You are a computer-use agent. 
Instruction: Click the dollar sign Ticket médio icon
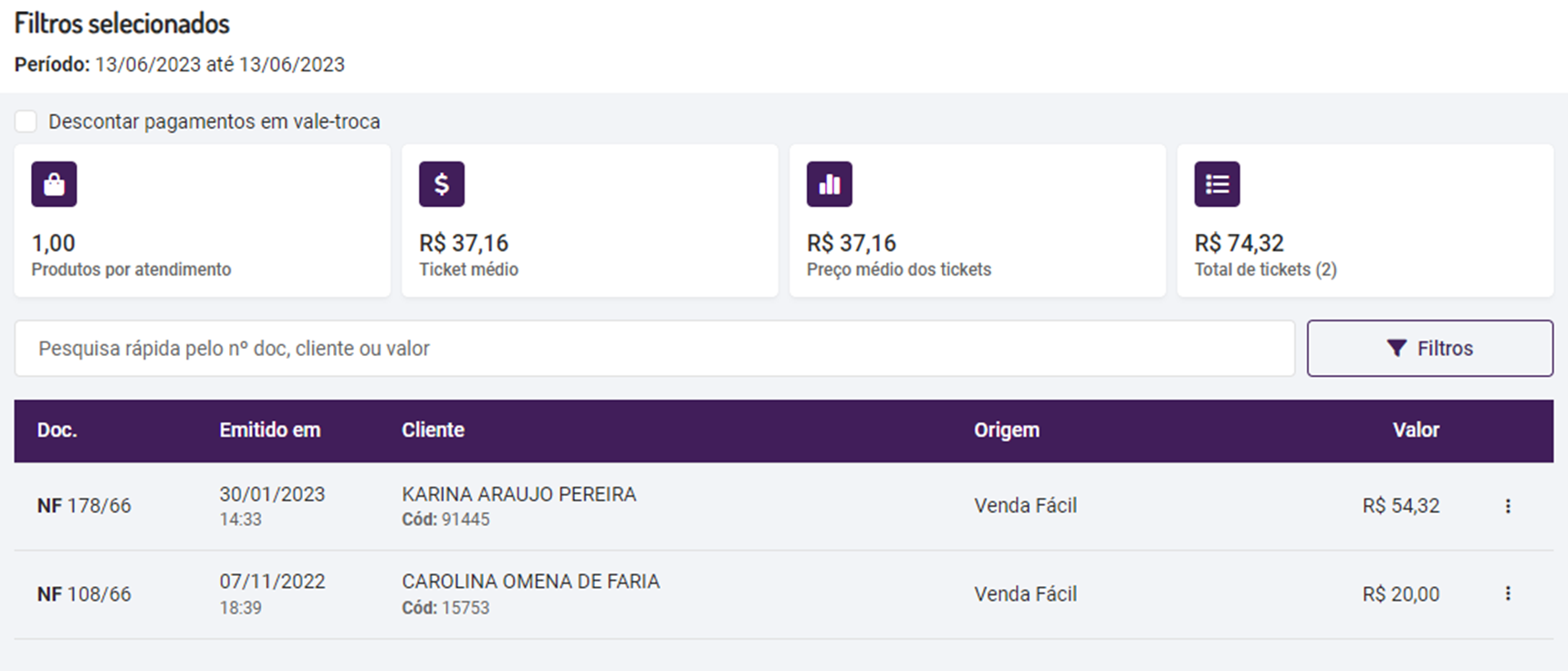point(442,184)
